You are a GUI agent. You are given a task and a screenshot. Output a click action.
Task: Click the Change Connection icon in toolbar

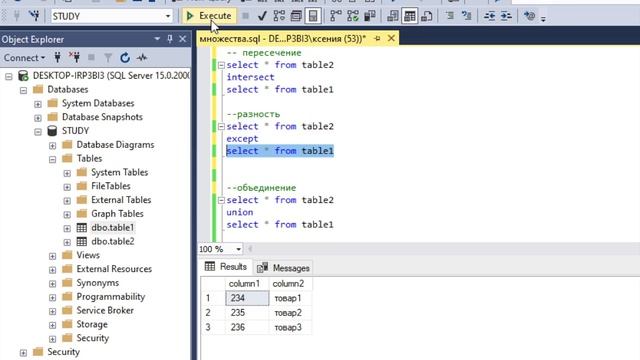34,16
